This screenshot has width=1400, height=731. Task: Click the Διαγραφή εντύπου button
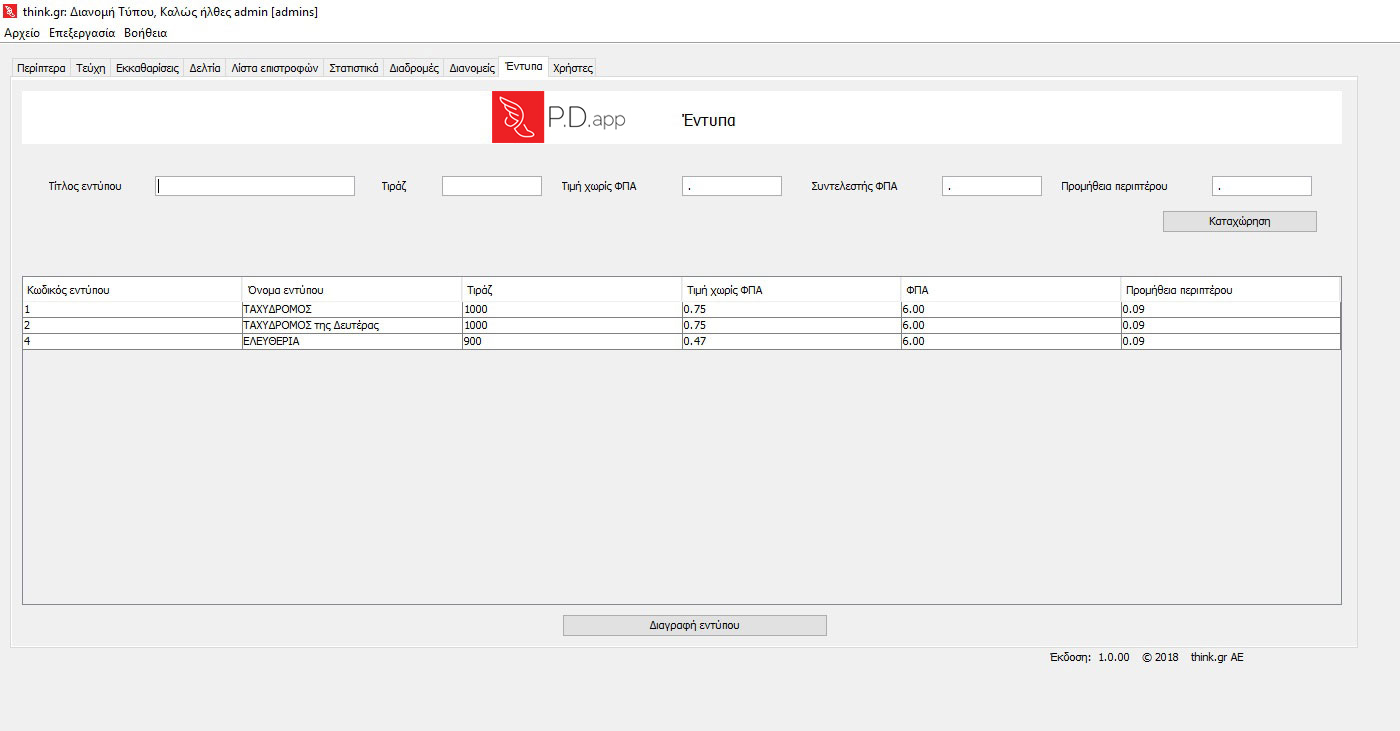coord(694,625)
